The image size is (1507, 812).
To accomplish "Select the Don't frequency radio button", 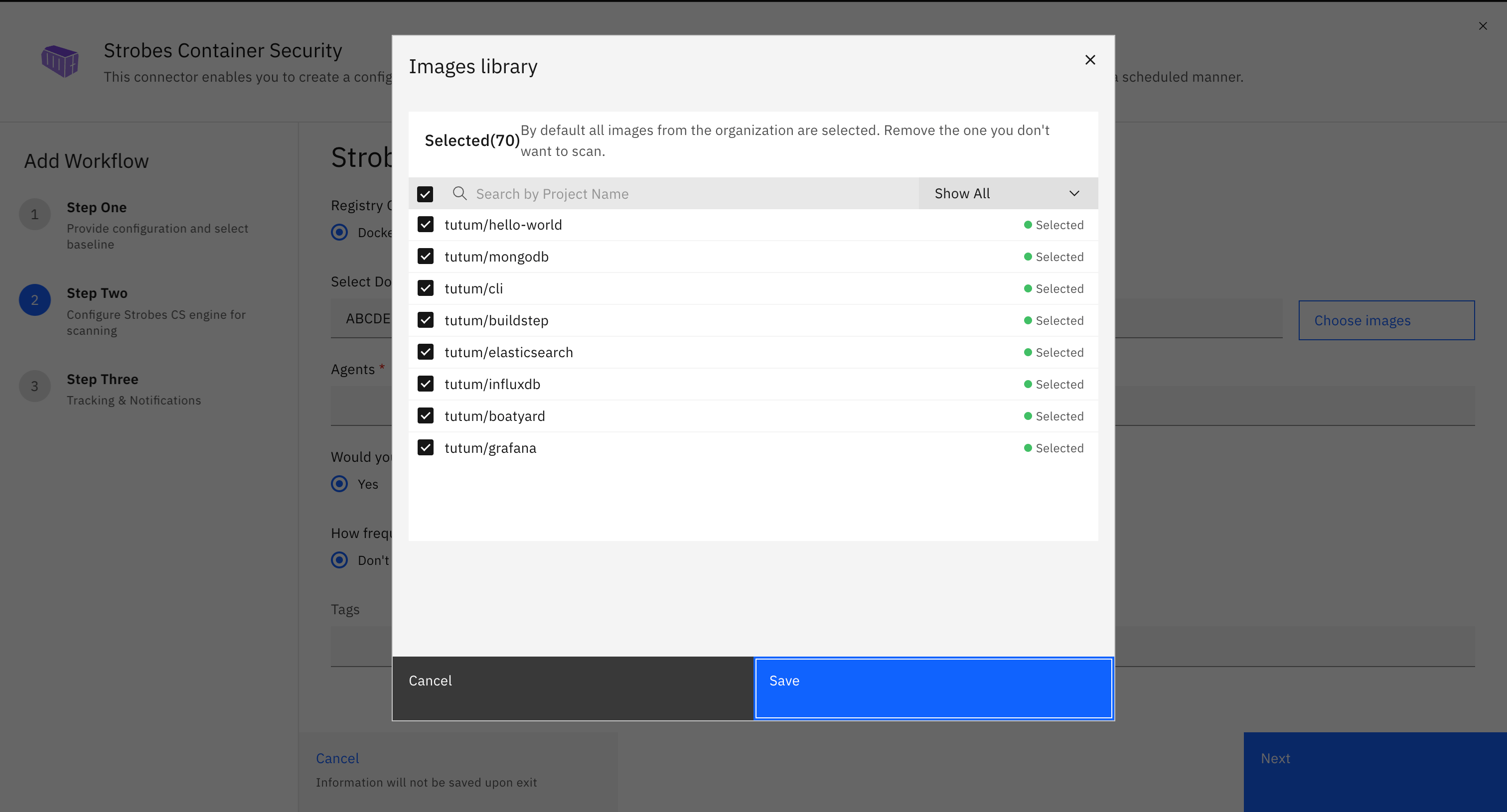I will pos(339,560).
